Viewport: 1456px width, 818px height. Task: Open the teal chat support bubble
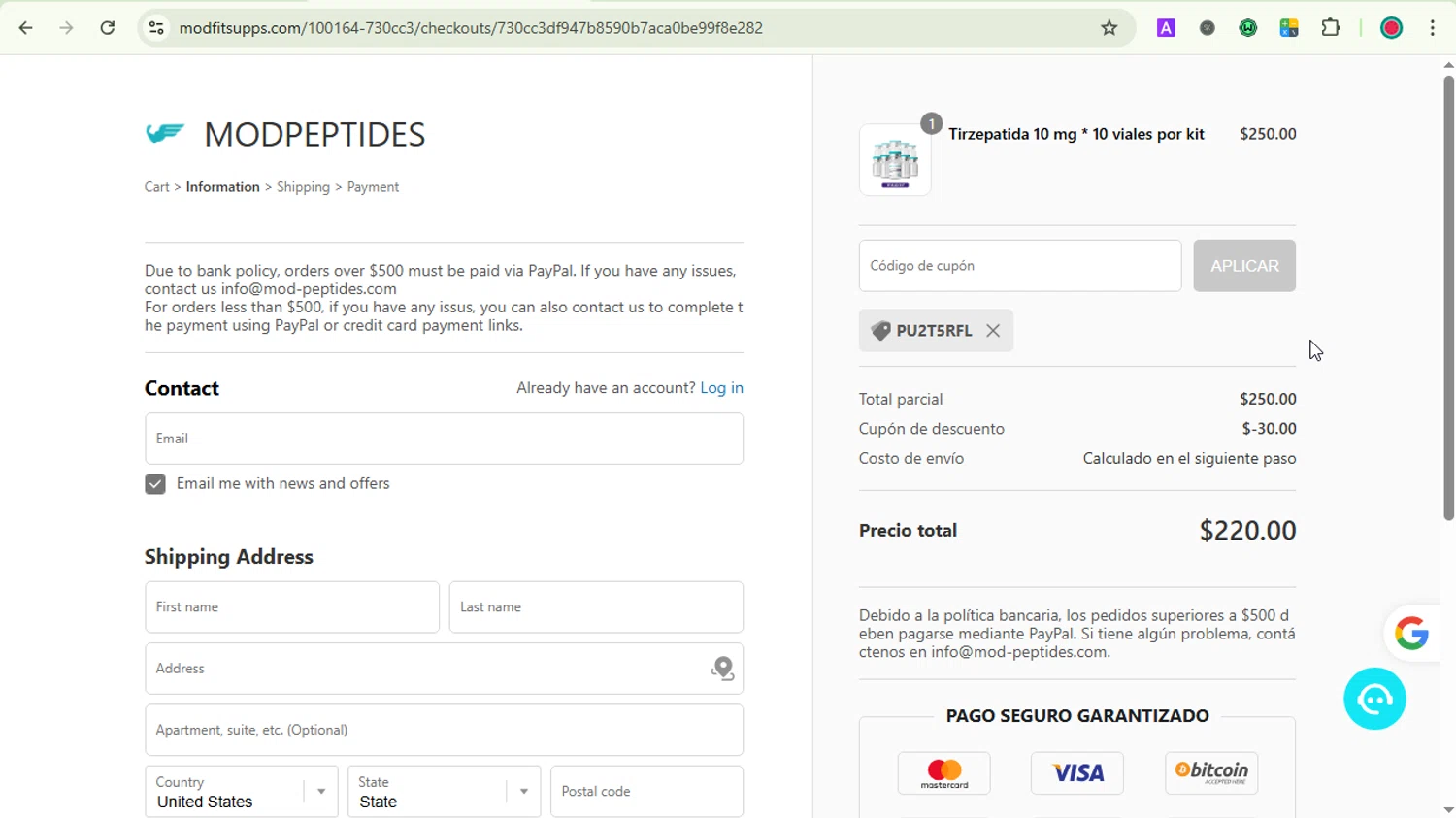[x=1374, y=699]
